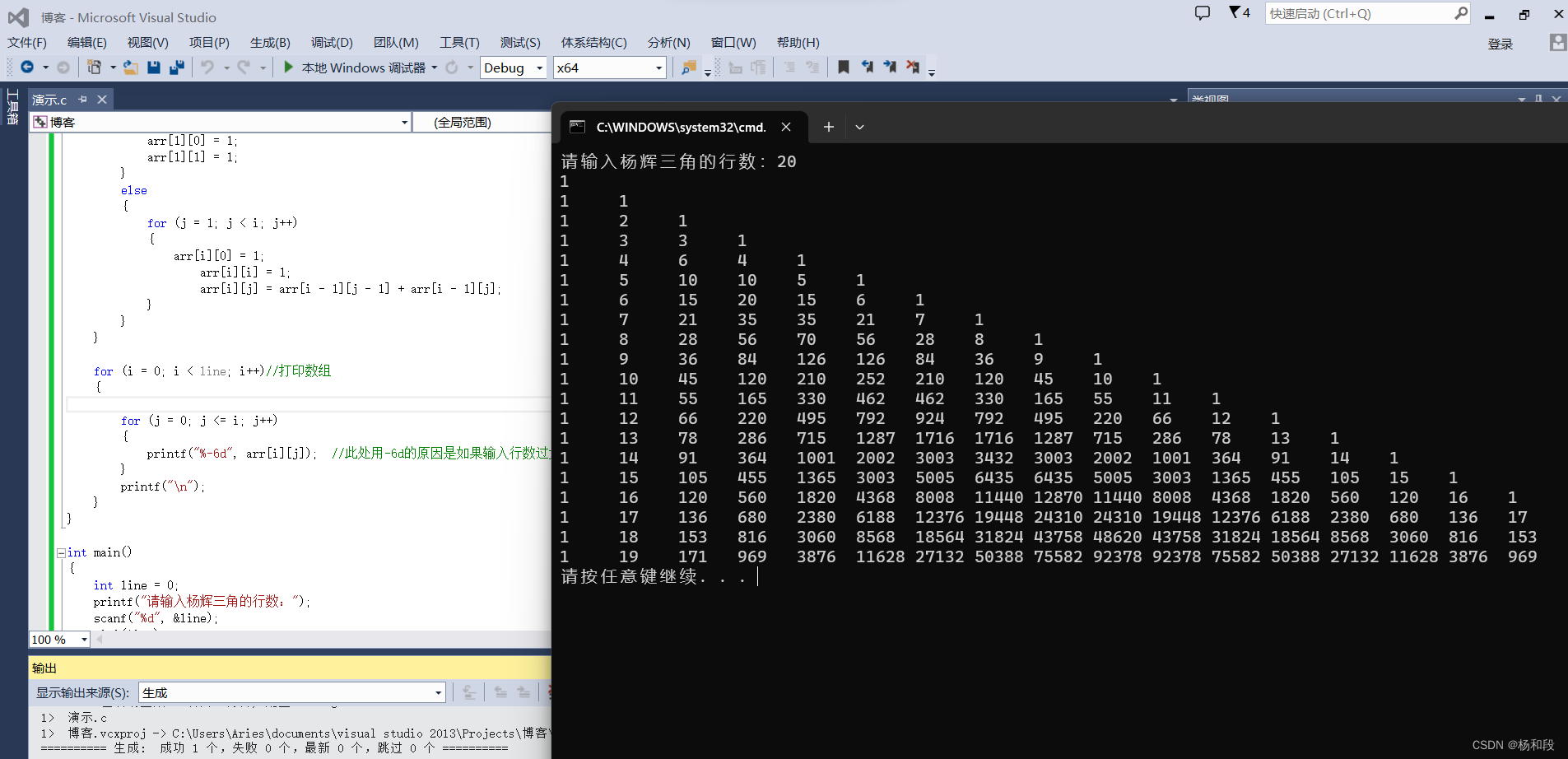1568x759 pixels.
Task: Open the 视图(V) menu
Action: pos(147,43)
